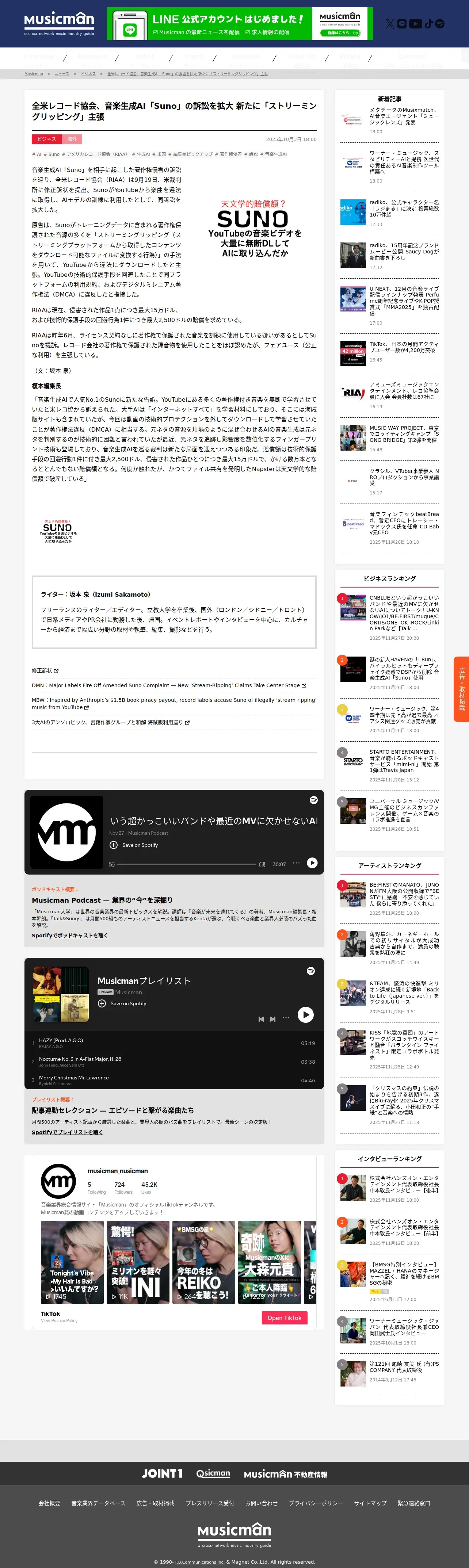The image size is (469, 1568).
Task: Click the Spotify logo on podcast embed
Action: point(314,800)
